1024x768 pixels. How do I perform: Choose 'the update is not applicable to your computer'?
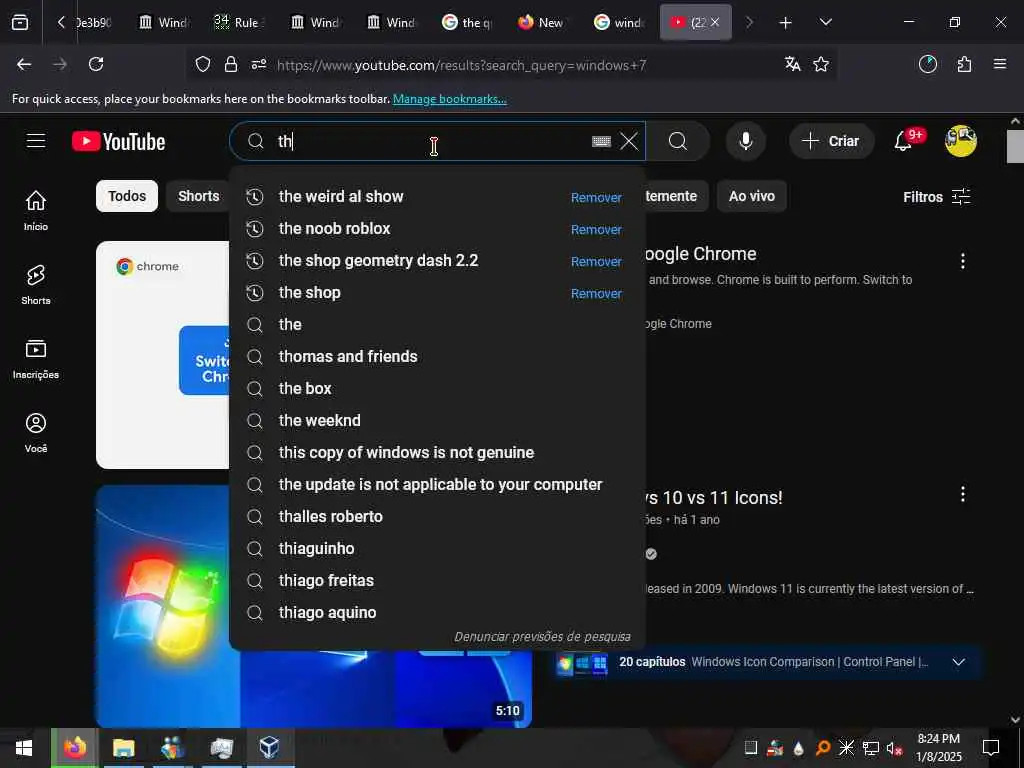tap(440, 485)
